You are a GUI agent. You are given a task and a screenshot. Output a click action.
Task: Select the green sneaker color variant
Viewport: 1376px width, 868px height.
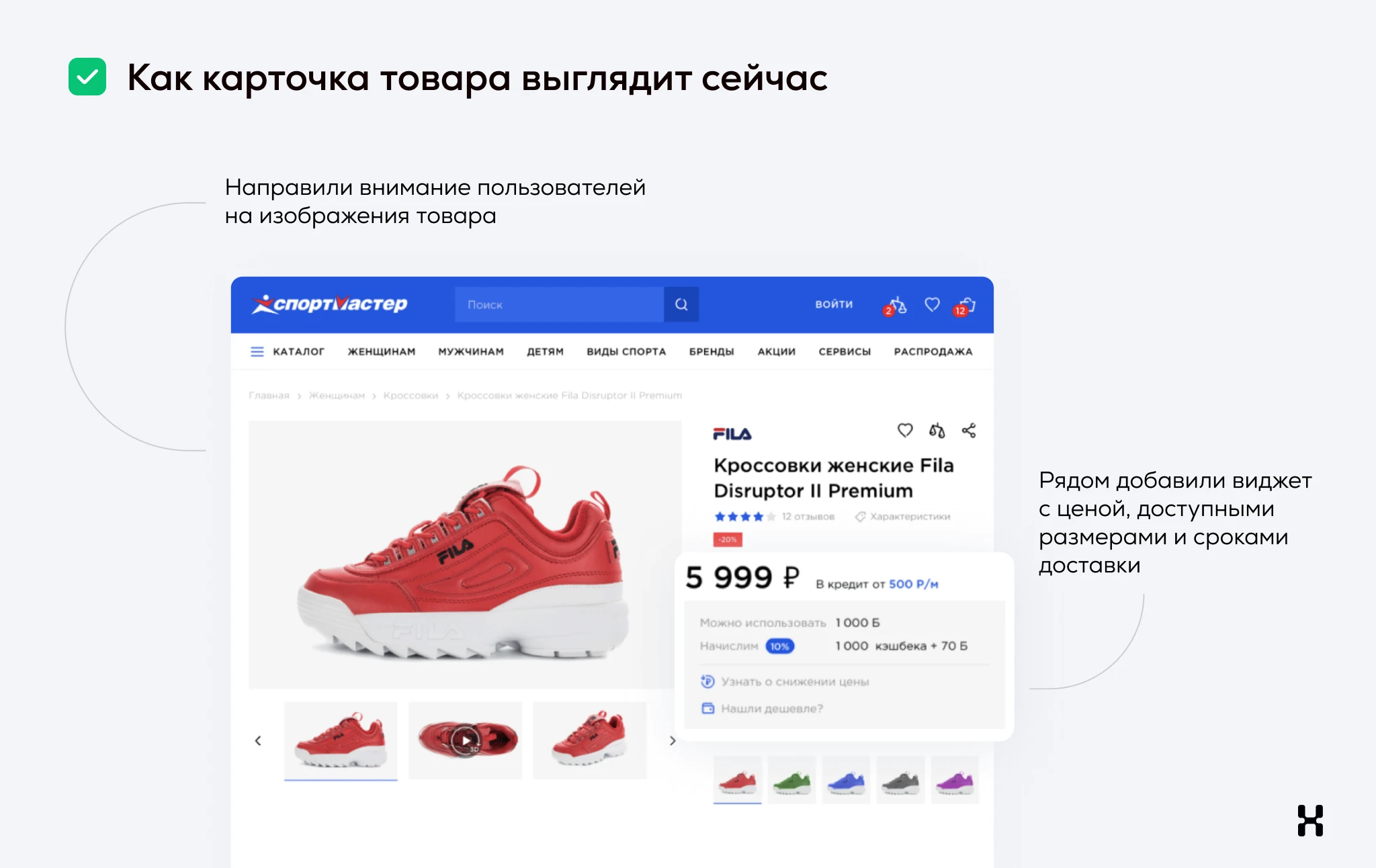[x=791, y=780]
